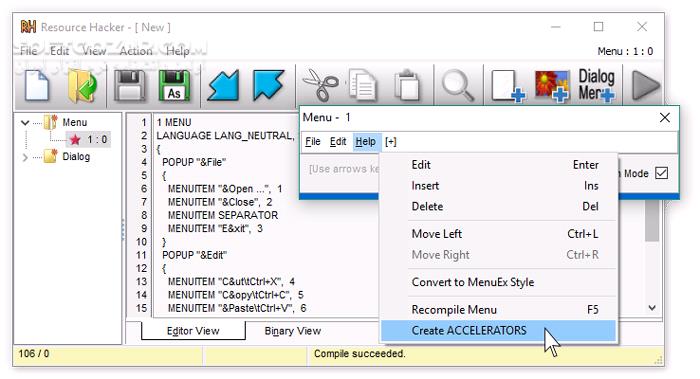Select the 1 : 0 starred resource item

point(88,140)
